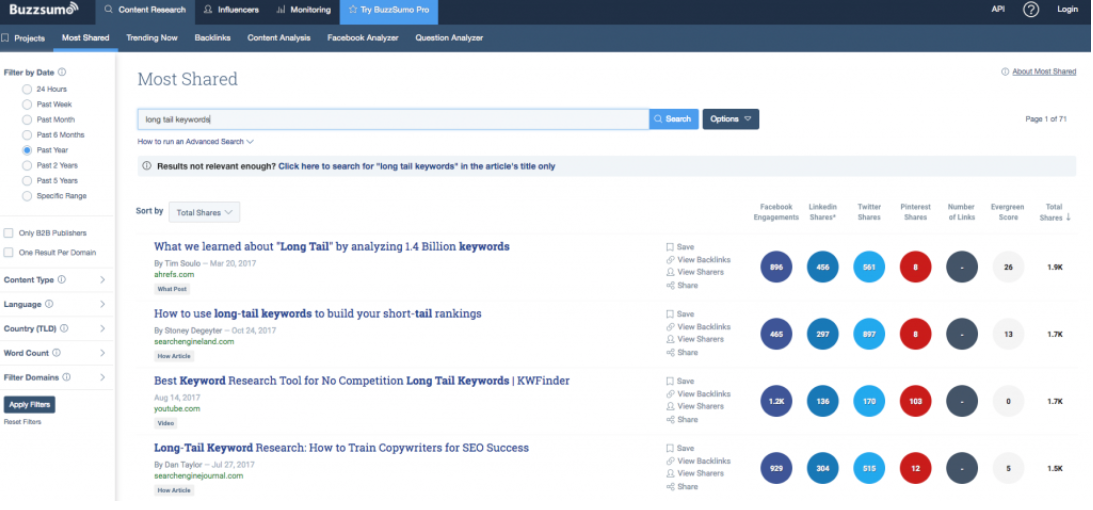Click Save icon for searchenginejournal.com article
Viewport: 1093px width, 510px height.
coord(670,448)
